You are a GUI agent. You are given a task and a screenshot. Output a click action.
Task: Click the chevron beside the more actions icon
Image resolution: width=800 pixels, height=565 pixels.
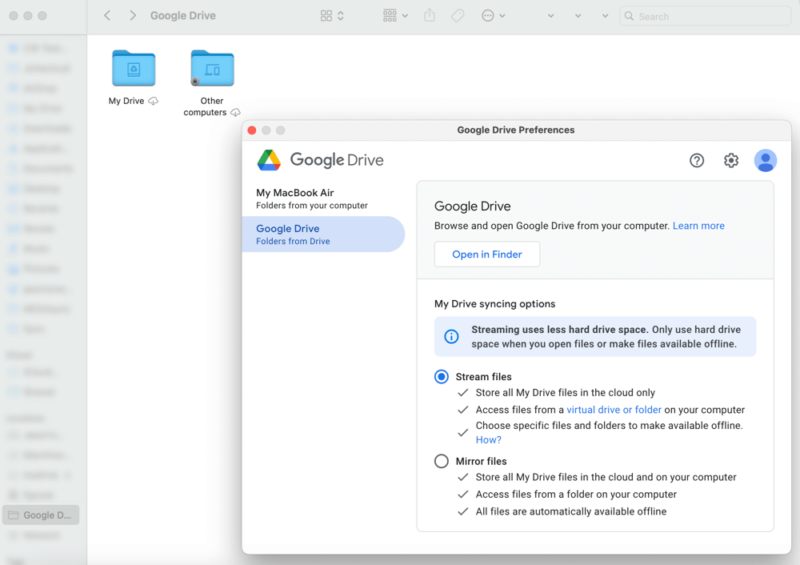coord(502,16)
